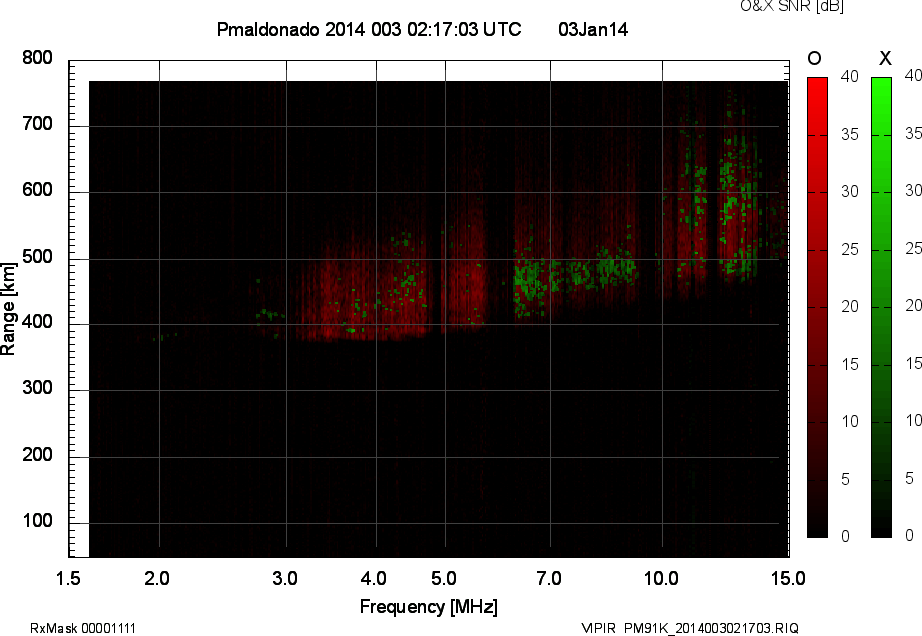Click the 'O' label above the red bar
The height and width of the screenshot is (636, 922).
tap(814, 58)
